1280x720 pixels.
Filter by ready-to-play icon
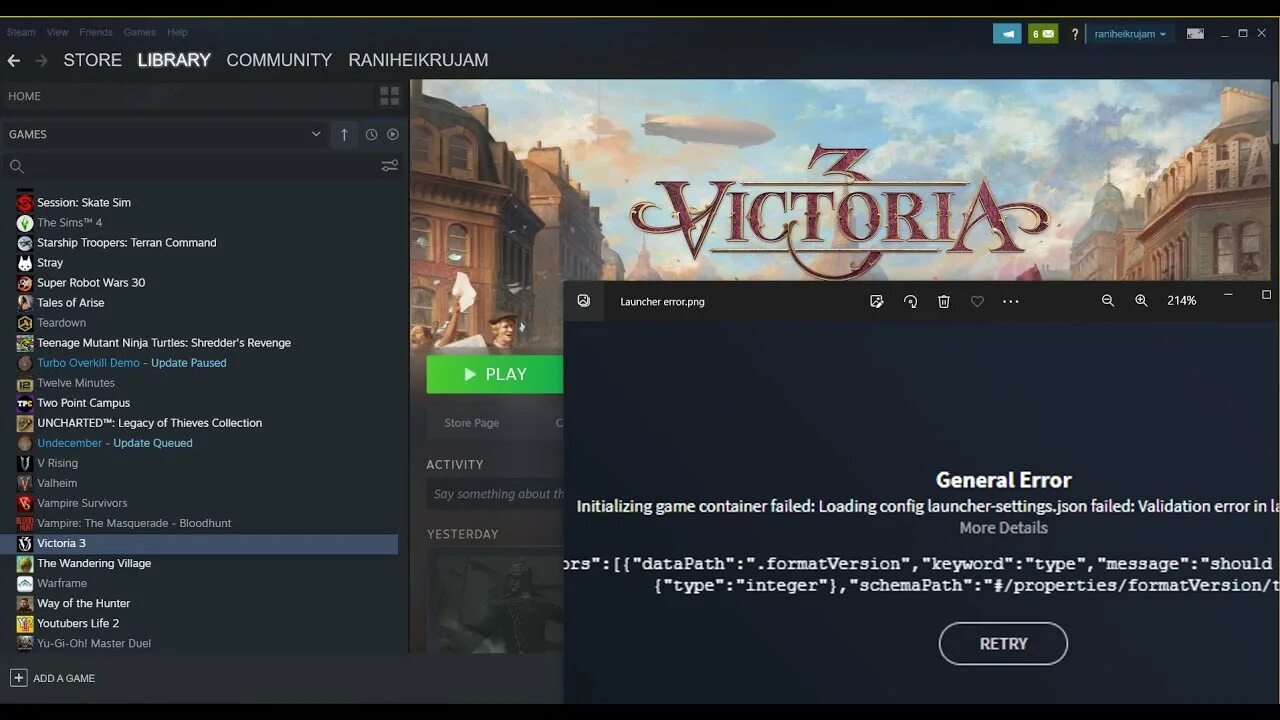click(393, 134)
